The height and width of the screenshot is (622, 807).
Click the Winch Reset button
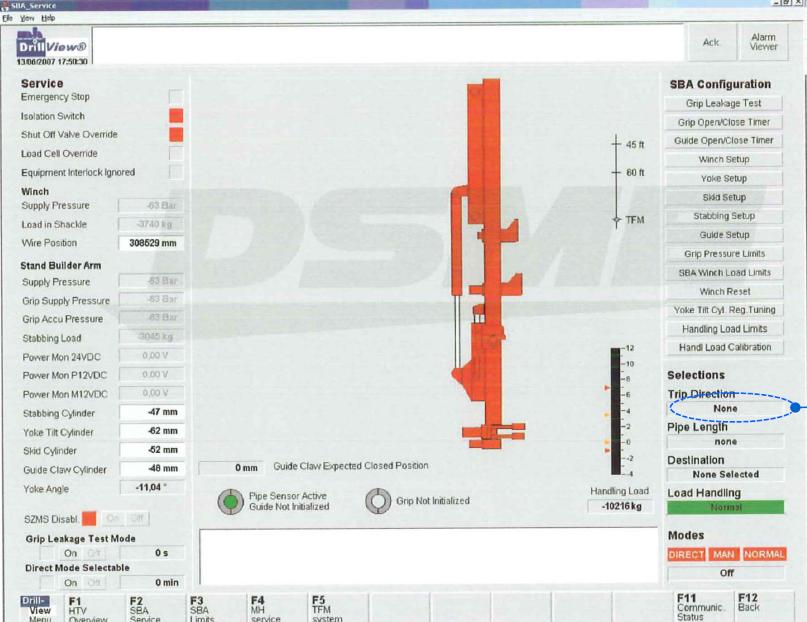(x=725, y=292)
